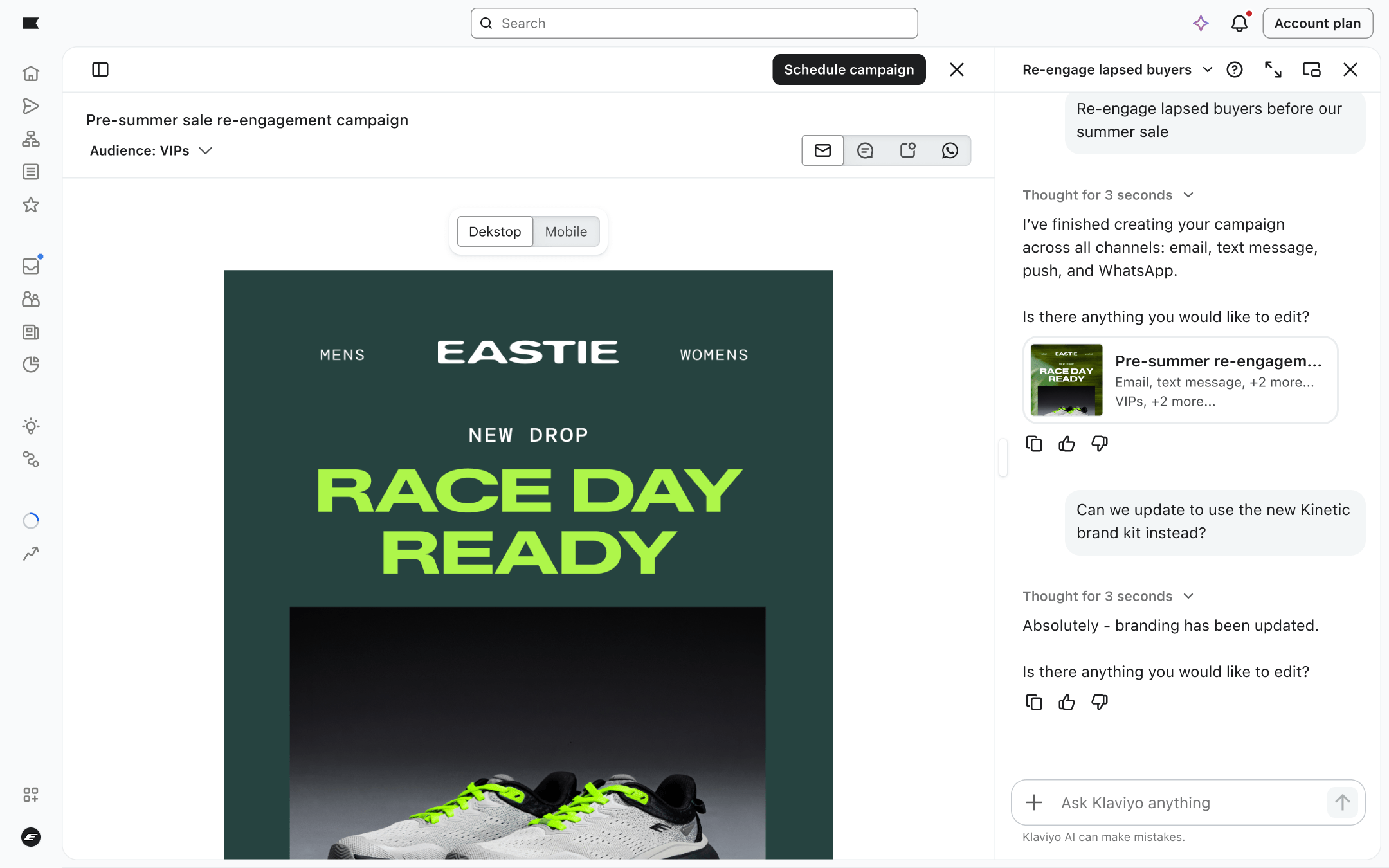Viewport: 1389px width, 868px height.
Task: Click the purple AI sparkle icon
Action: click(1201, 24)
